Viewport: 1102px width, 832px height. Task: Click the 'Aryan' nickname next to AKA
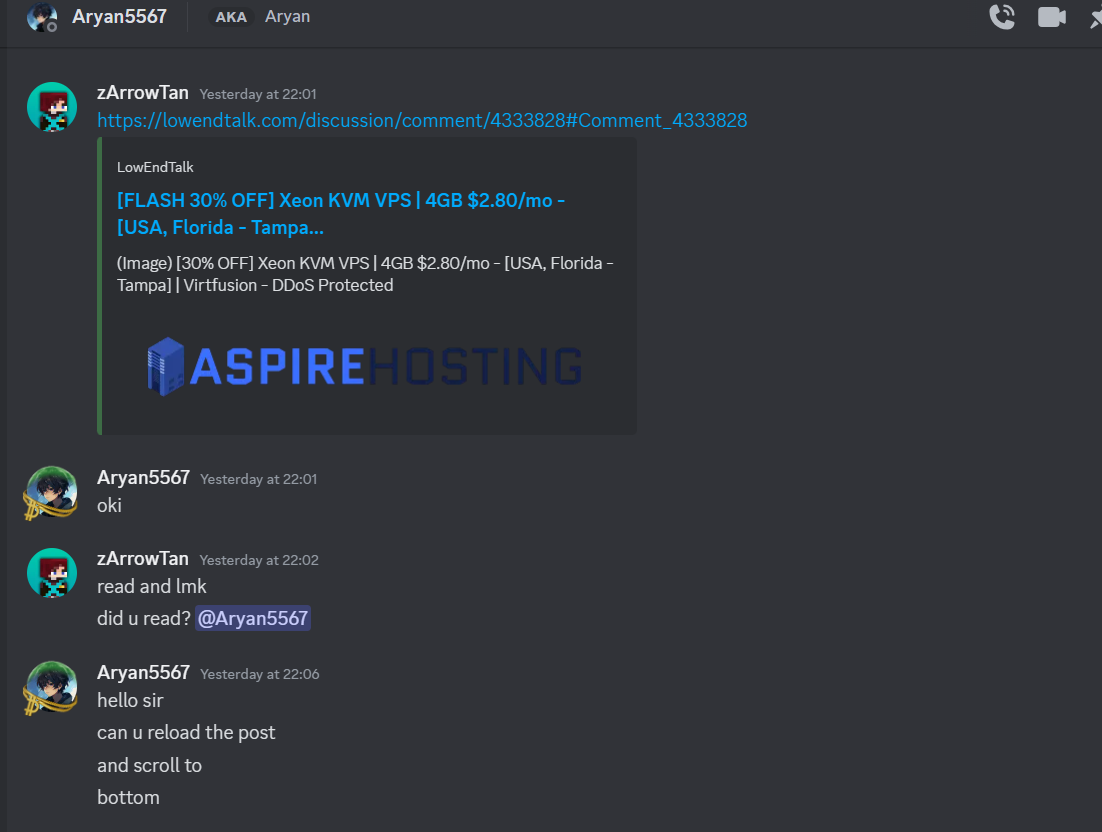pyautogui.click(x=287, y=17)
